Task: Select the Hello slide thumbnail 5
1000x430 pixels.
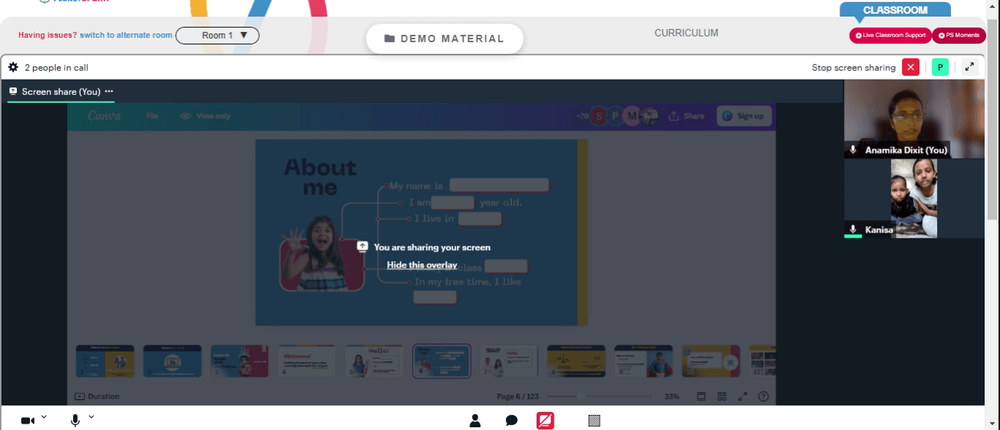Action: click(374, 361)
